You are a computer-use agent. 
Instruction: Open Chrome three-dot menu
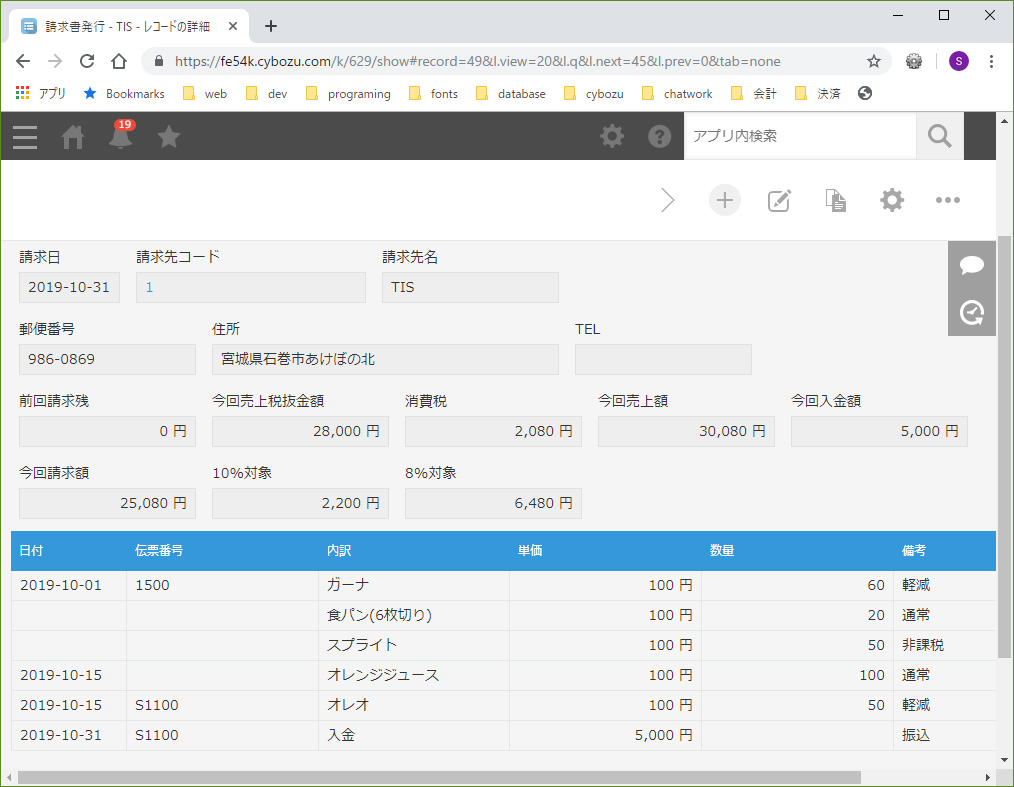coord(991,61)
